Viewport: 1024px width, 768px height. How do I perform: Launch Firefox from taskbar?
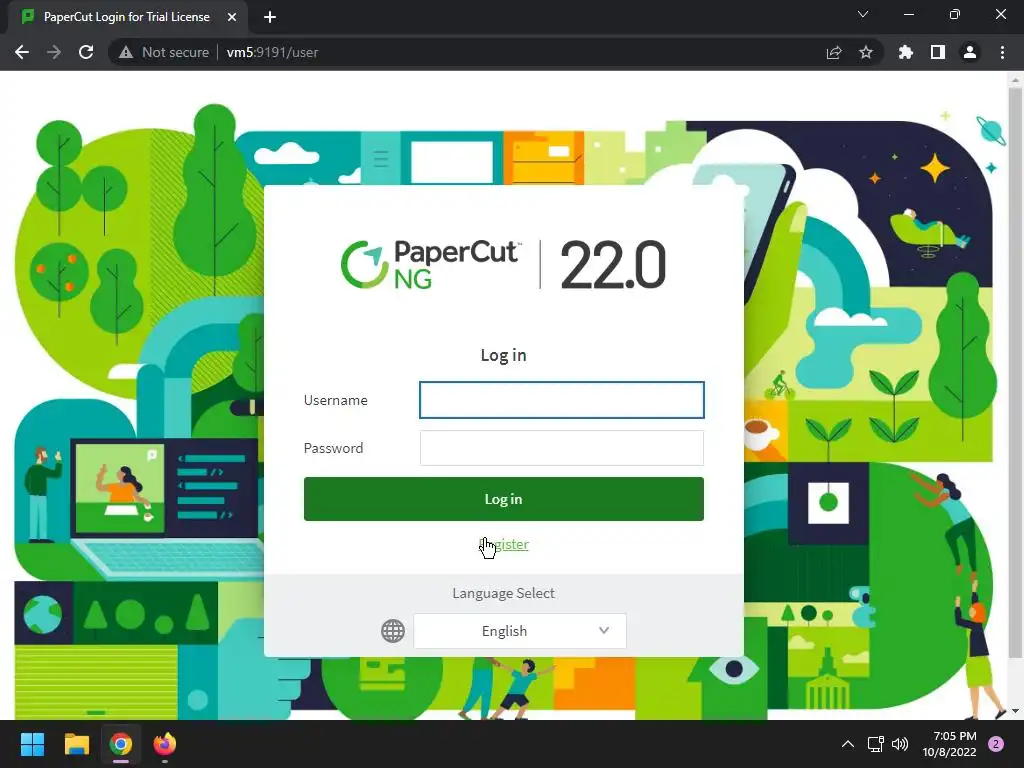[x=165, y=744]
